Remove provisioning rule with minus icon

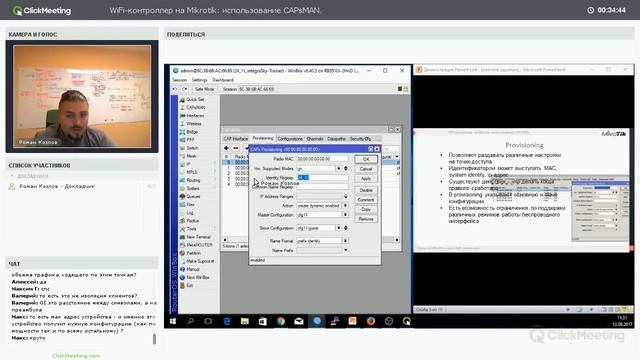[x=236, y=148]
